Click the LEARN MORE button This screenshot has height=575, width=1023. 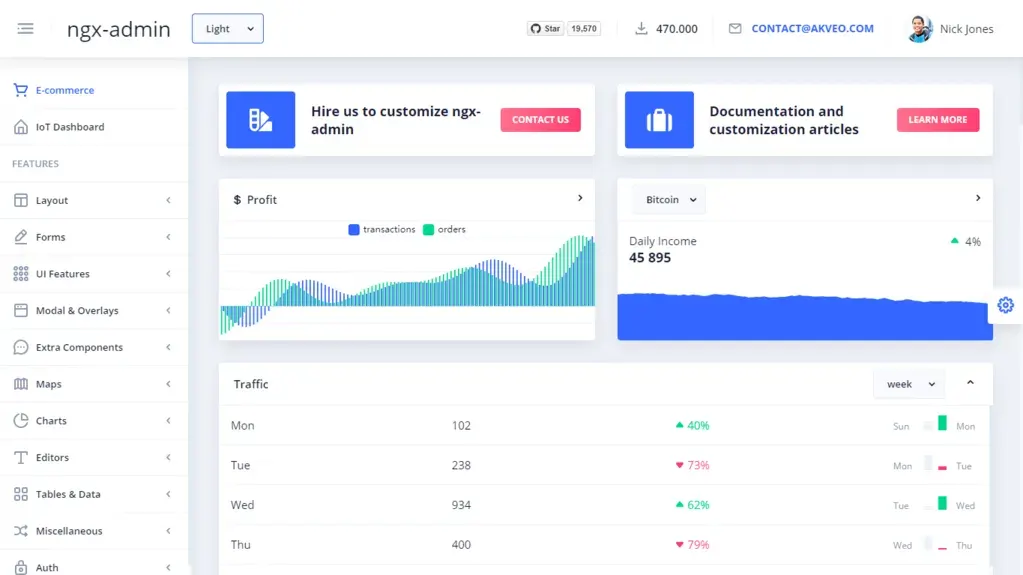[938, 119]
